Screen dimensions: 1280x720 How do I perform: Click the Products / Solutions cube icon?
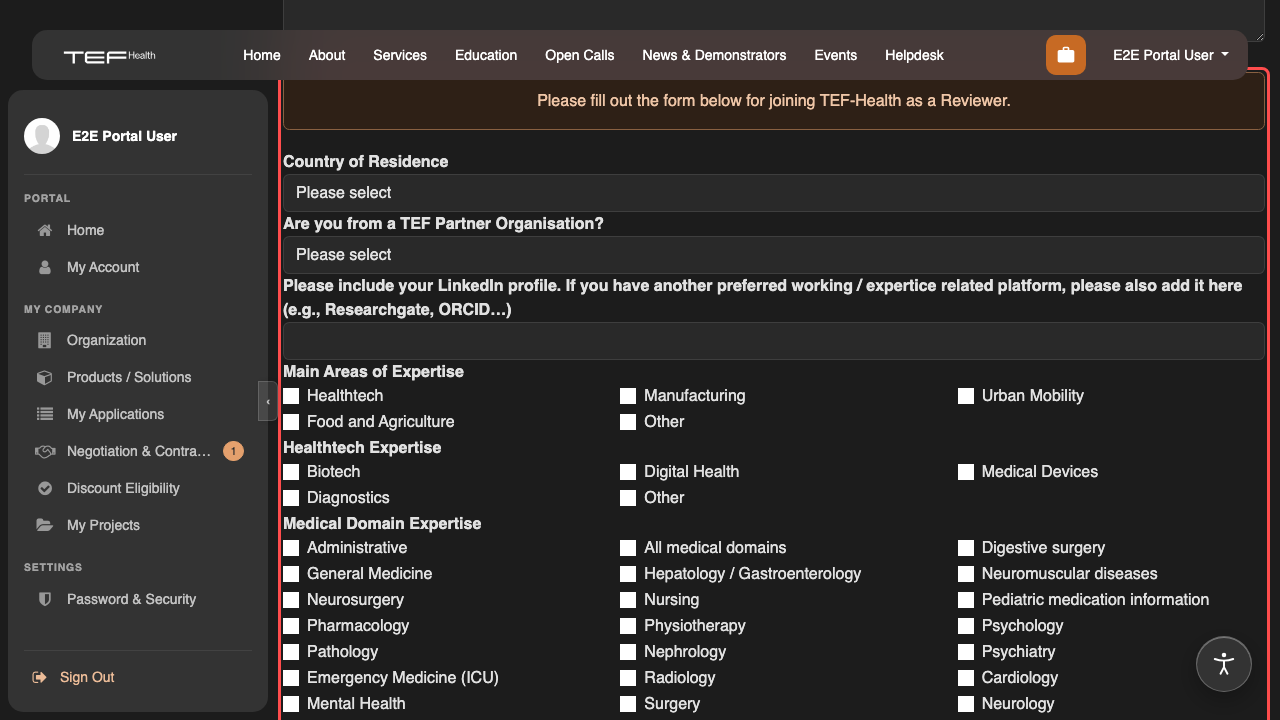[44, 377]
